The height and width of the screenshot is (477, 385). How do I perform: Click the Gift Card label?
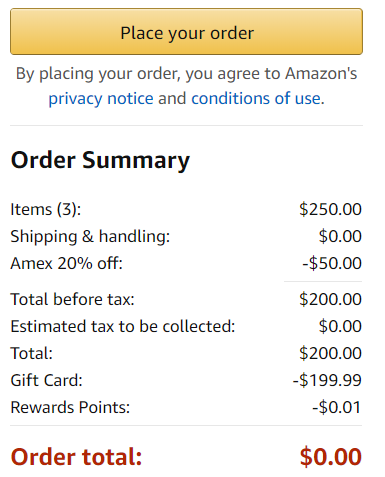[x=46, y=380]
